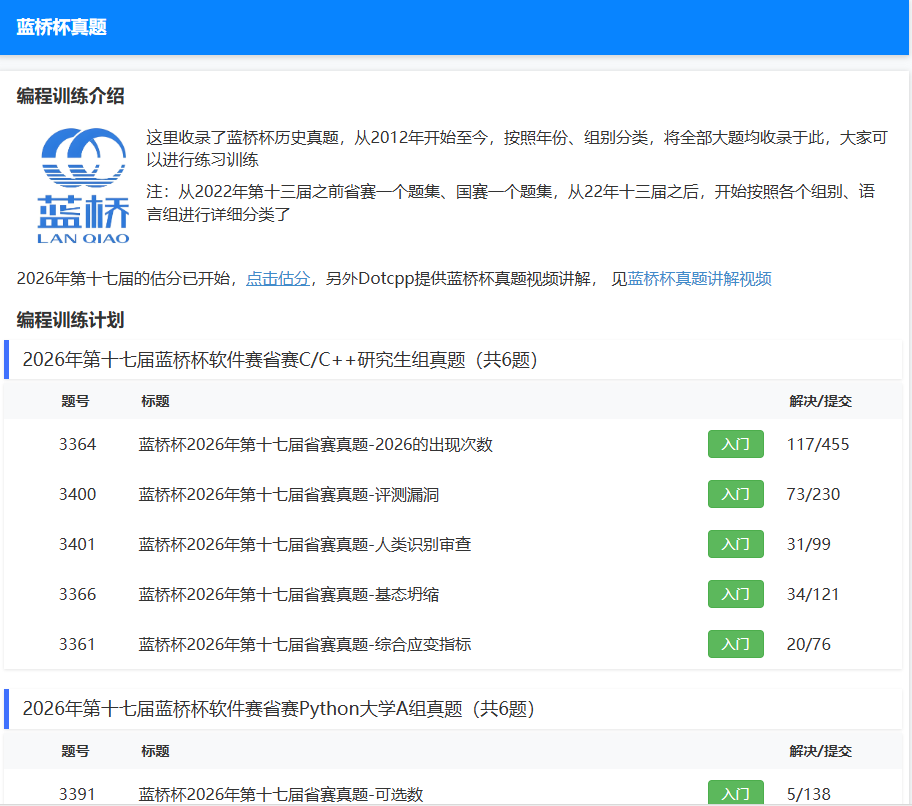Select problem number 3401
Image resolution: width=912 pixels, height=806 pixels.
pos(77,544)
